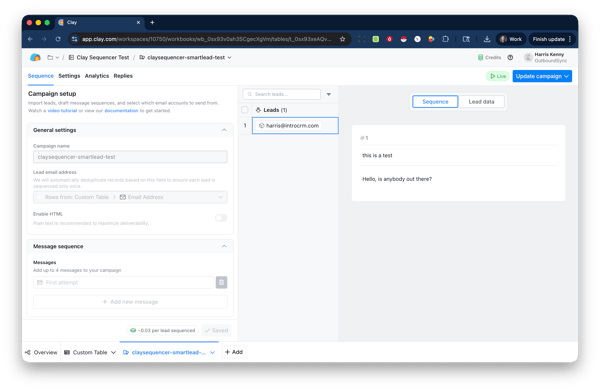Select the Lead data preview tab
Screen dimensions: 600x391
[481, 102]
